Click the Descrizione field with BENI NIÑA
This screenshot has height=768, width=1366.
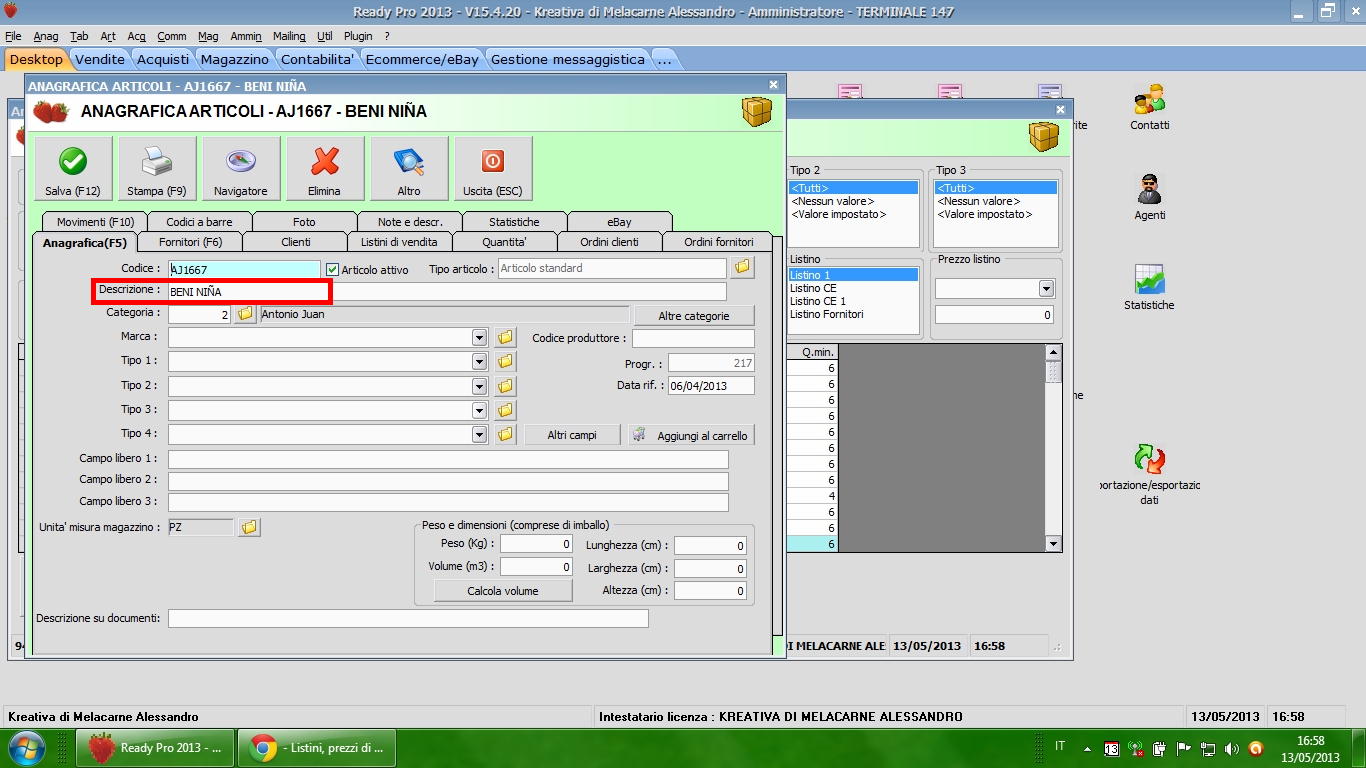pos(447,292)
